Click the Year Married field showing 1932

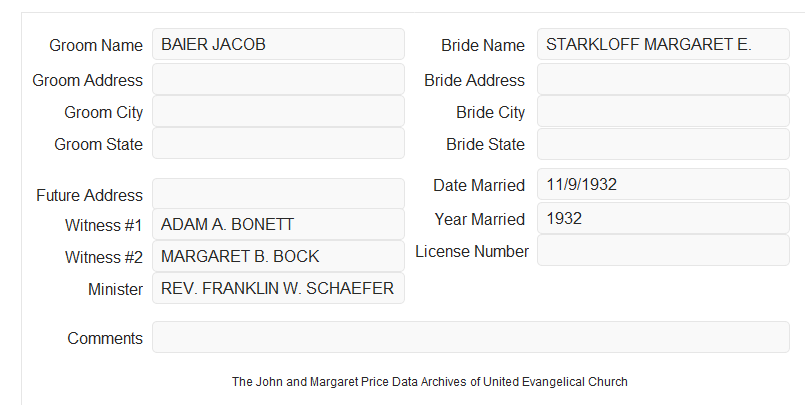click(663, 218)
